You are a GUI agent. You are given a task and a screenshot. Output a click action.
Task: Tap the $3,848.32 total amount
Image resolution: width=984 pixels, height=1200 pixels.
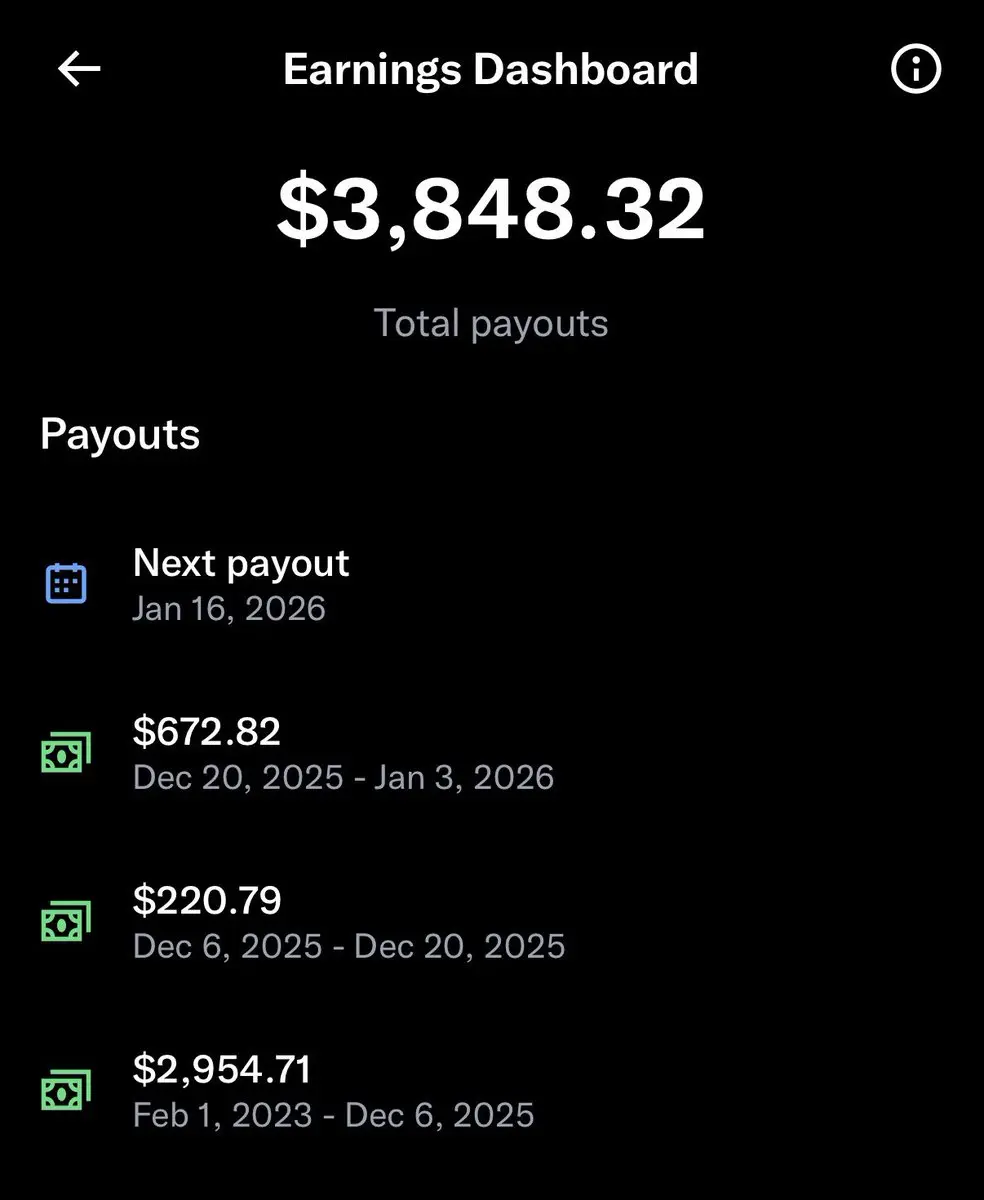coord(491,209)
